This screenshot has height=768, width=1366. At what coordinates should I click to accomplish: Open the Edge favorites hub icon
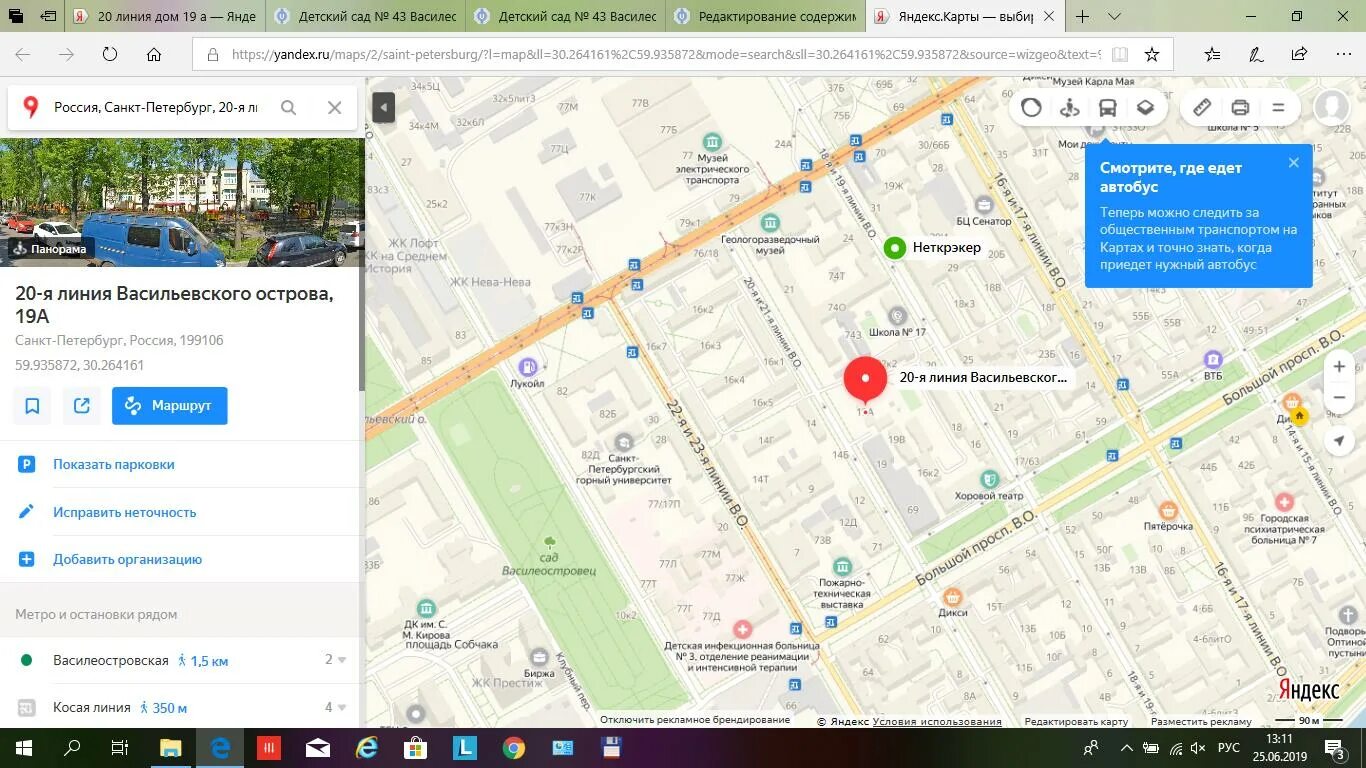pos(1212,55)
